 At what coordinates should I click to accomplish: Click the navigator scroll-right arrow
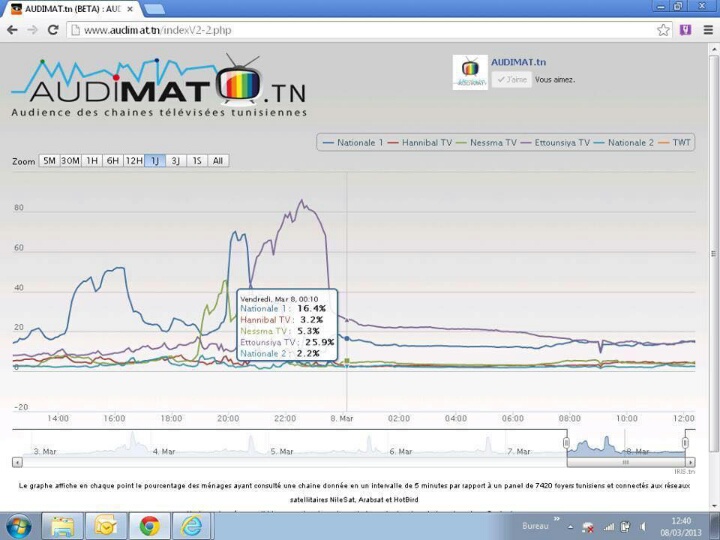(x=690, y=462)
